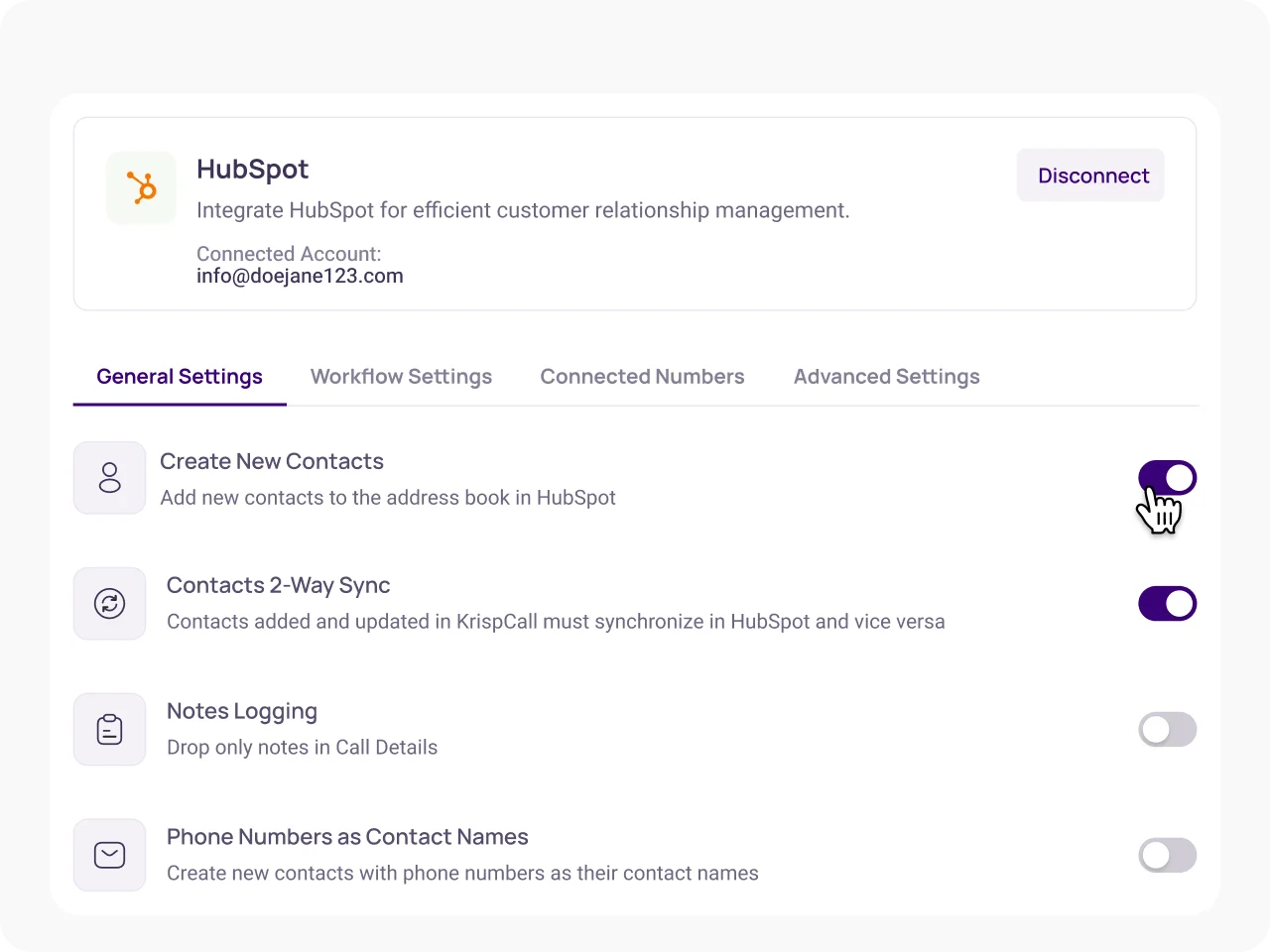Click the envelope icon beside Phone Numbers as Contact Names
1270x952 pixels.
[110, 855]
